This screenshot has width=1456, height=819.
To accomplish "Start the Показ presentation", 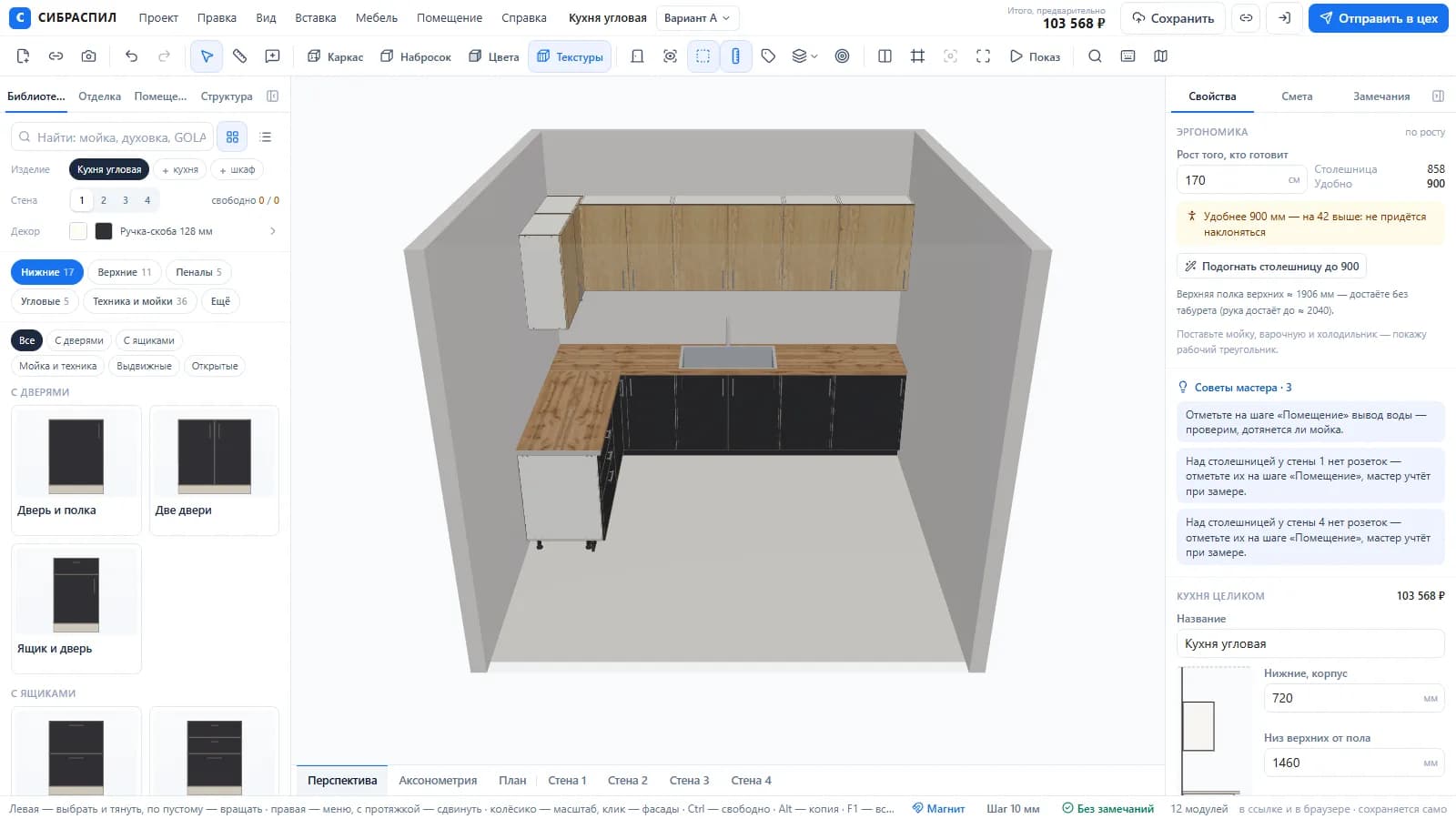I will (1035, 56).
